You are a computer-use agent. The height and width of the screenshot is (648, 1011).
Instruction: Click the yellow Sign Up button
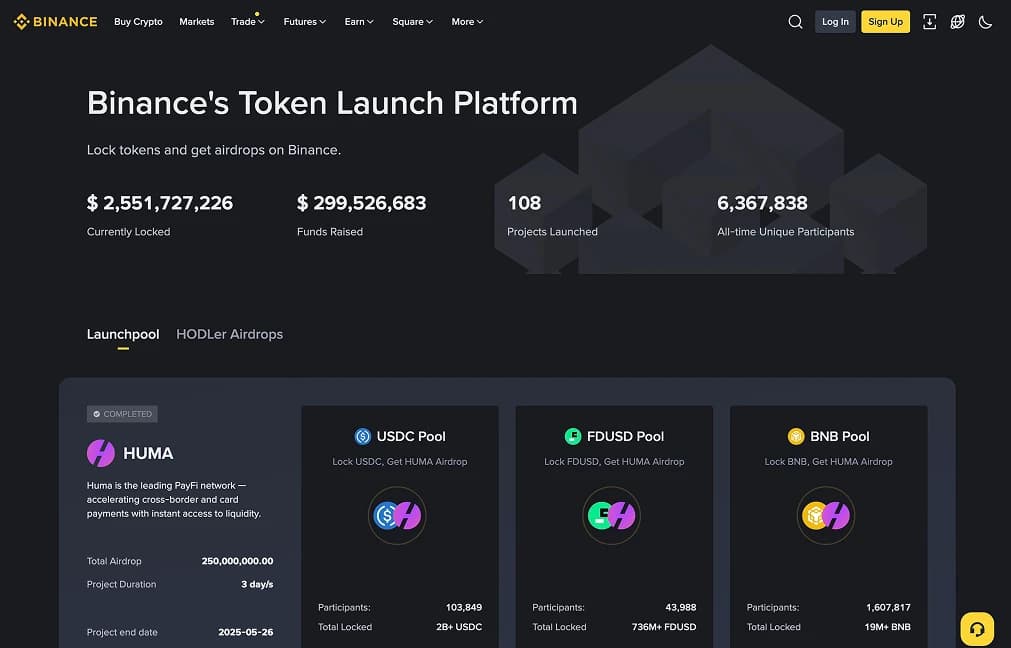coord(885,22)
